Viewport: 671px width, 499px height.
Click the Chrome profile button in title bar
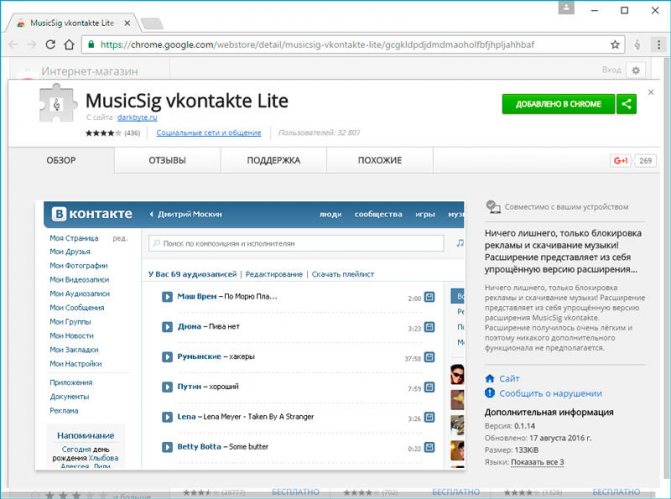[566, 8]
